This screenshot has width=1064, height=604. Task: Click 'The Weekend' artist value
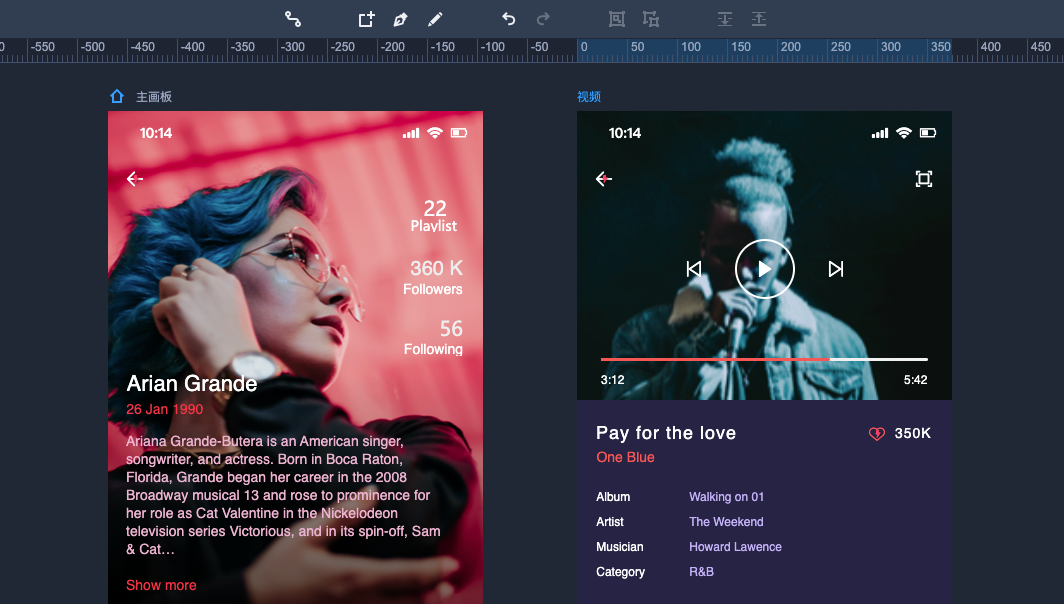726,522
